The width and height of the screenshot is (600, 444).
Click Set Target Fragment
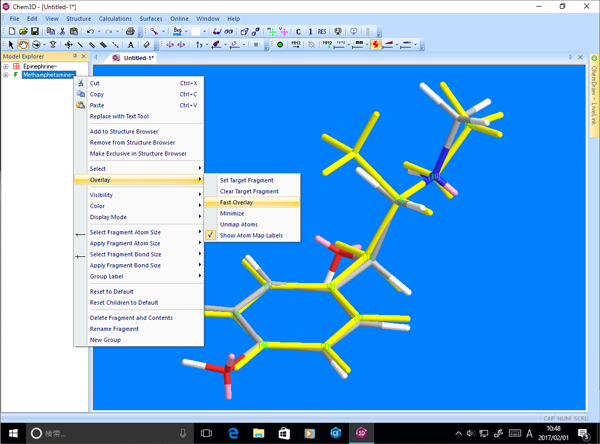click(x=246, y=180)
